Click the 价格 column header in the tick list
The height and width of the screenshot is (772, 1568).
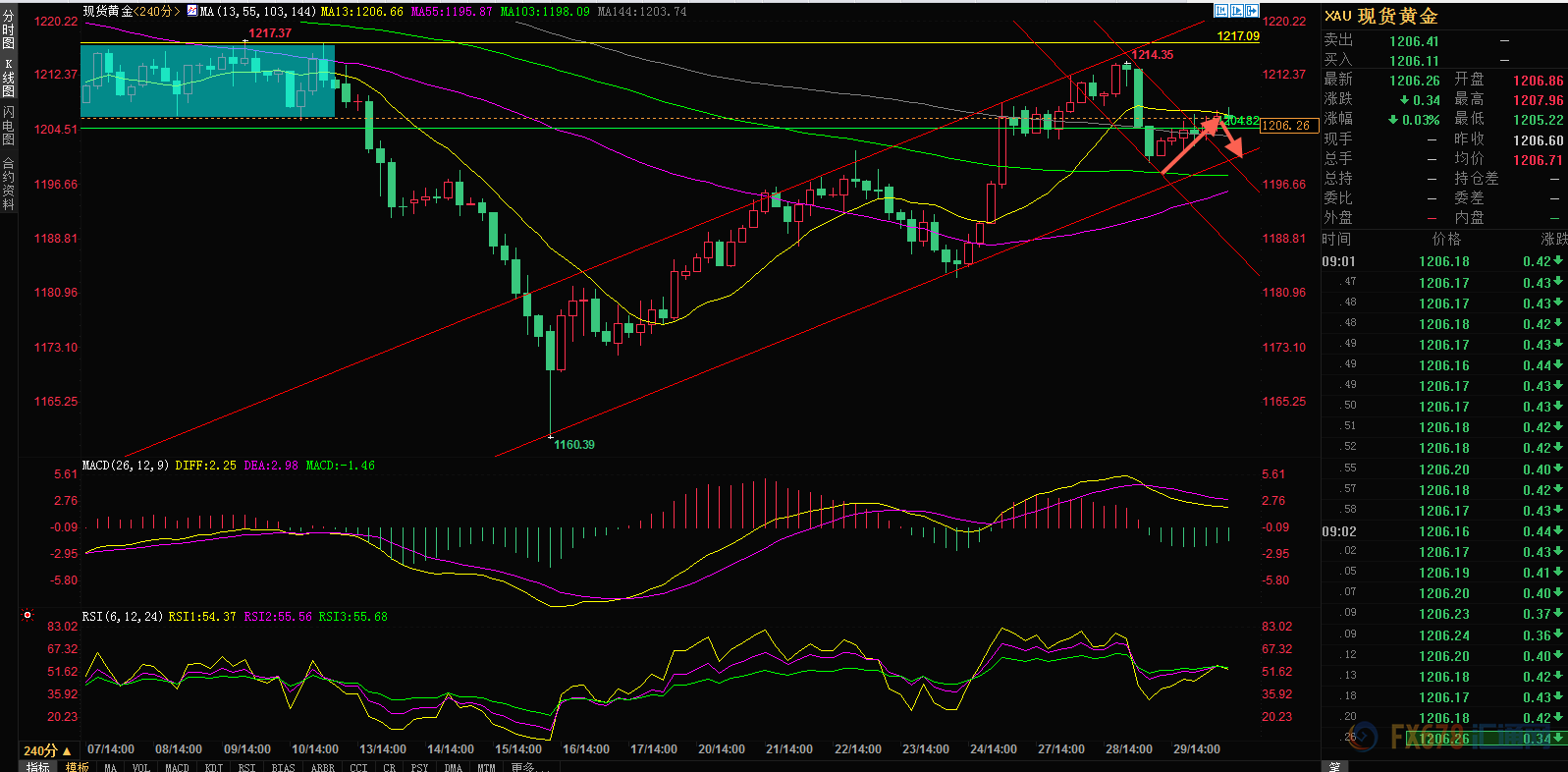[1446, 240]
